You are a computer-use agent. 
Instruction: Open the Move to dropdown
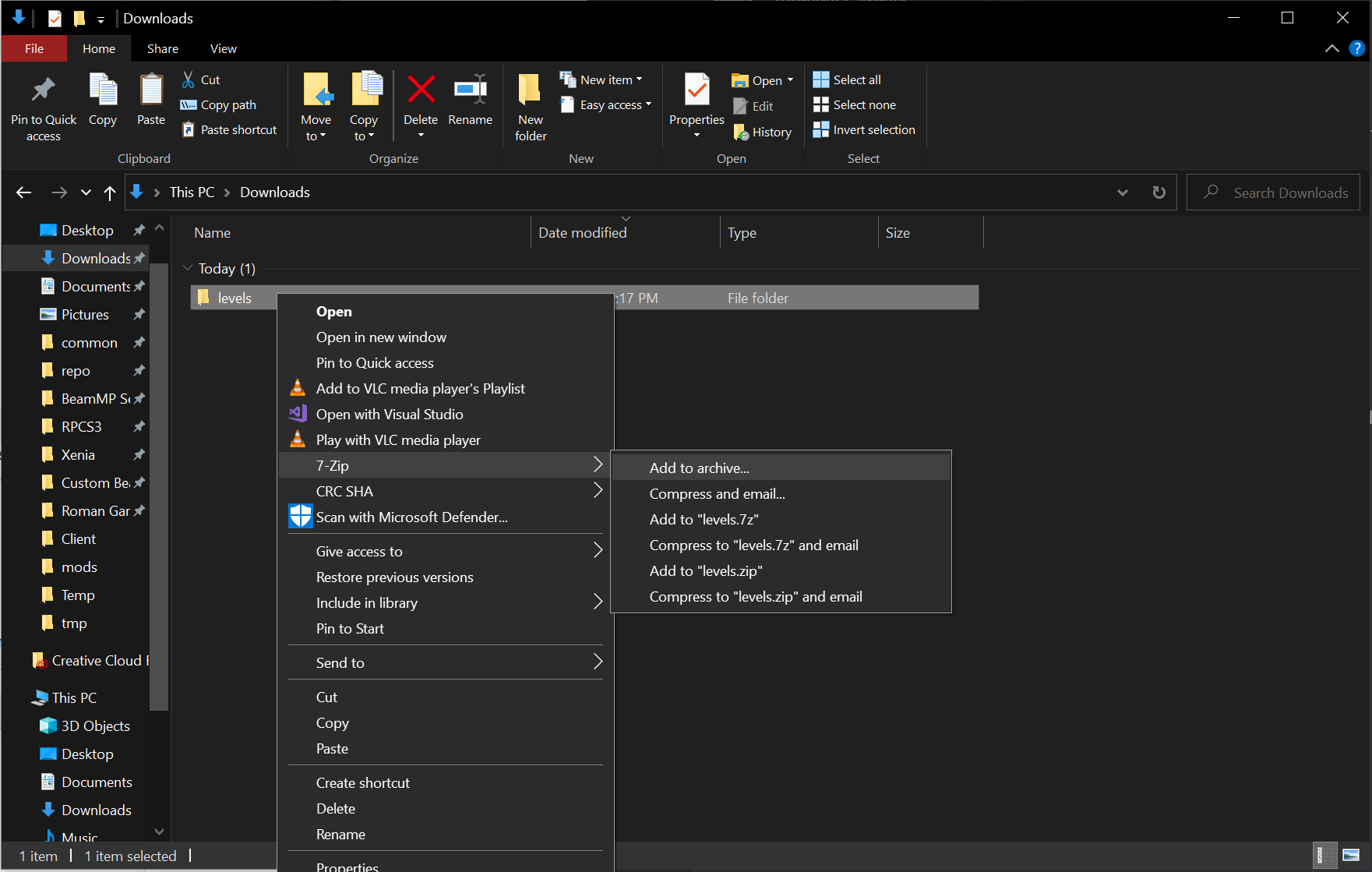[x=316, y=129]
